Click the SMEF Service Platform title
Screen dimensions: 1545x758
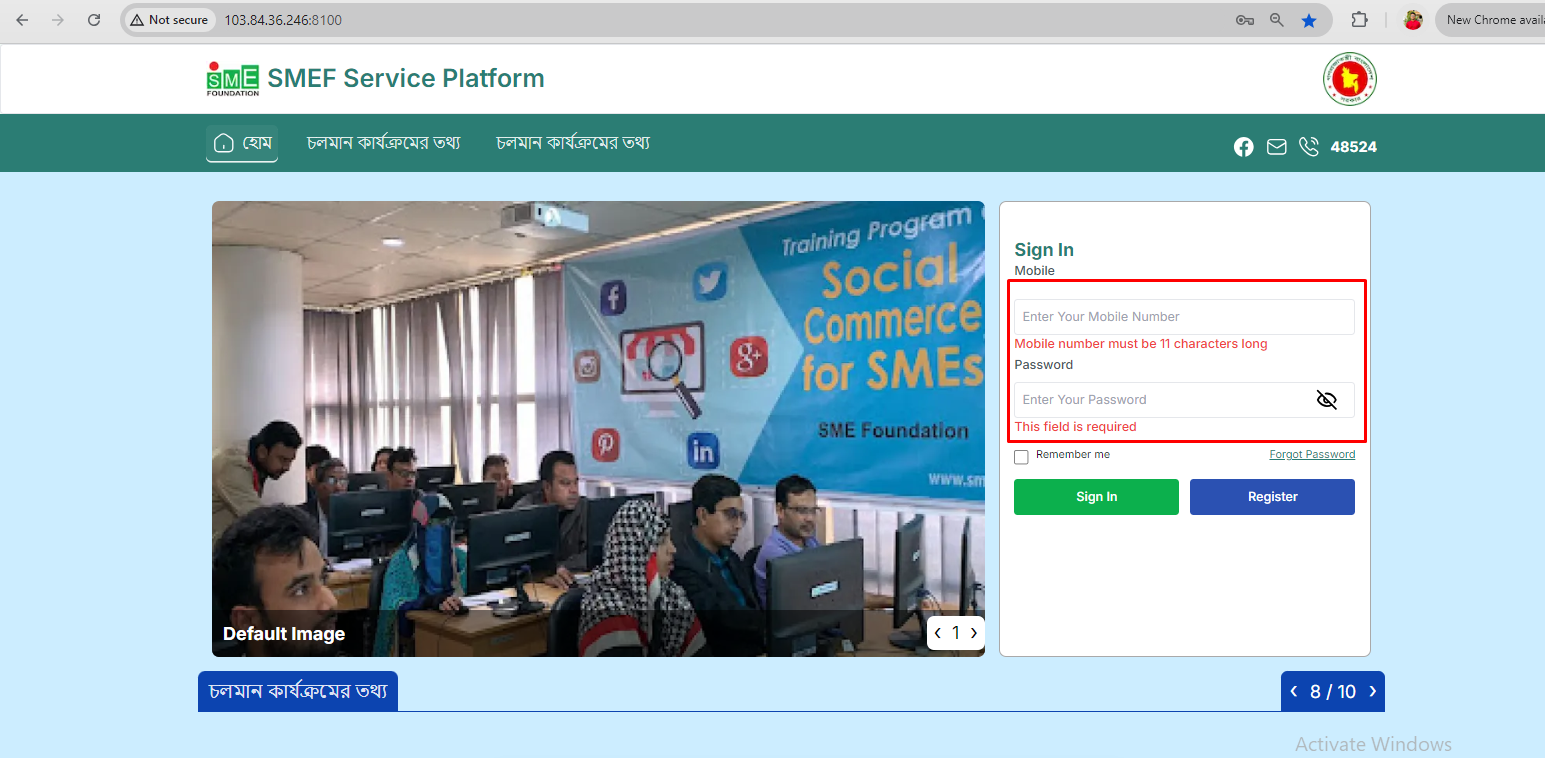coord(406,78)
